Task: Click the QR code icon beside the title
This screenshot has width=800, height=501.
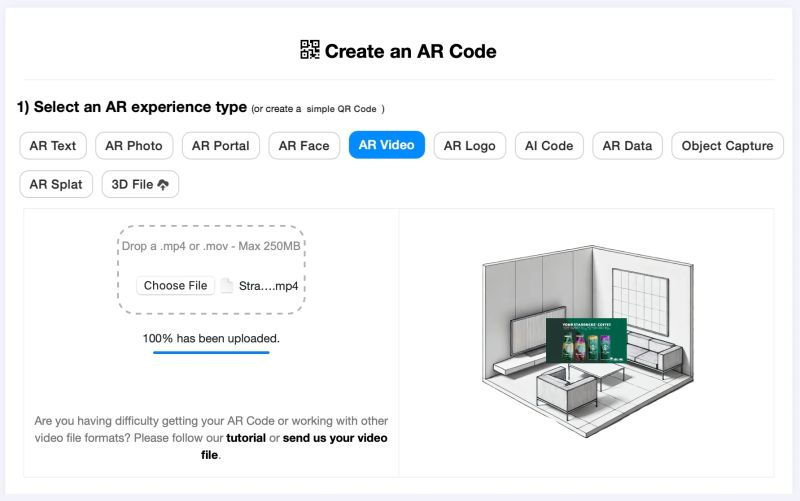Action: point(310,50)
